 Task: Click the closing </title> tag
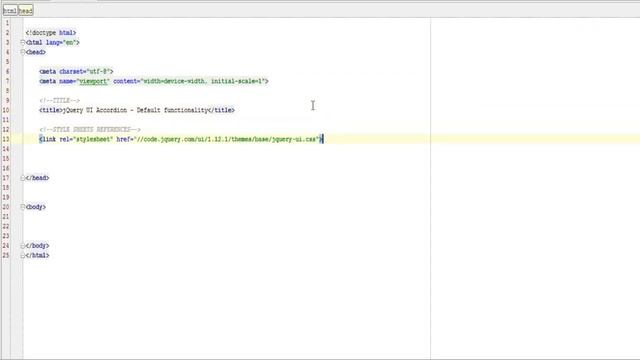tap(221, 110)
